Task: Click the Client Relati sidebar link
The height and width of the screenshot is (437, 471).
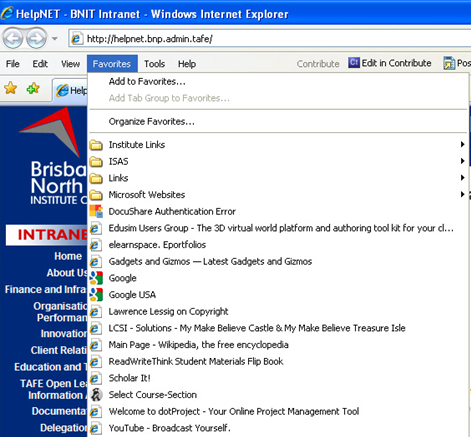Action: (x=59, y=350)
